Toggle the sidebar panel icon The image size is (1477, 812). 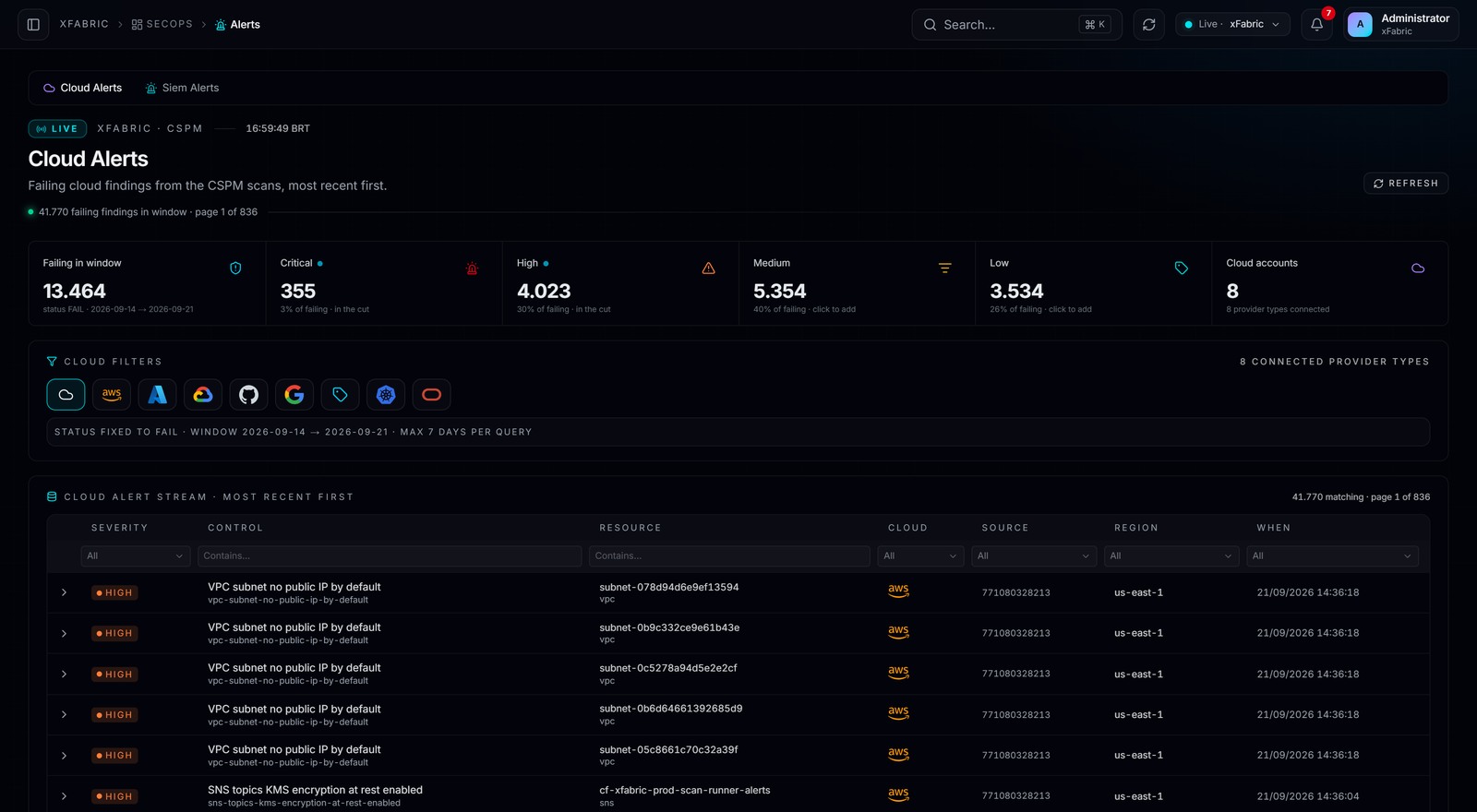point(33,25)
